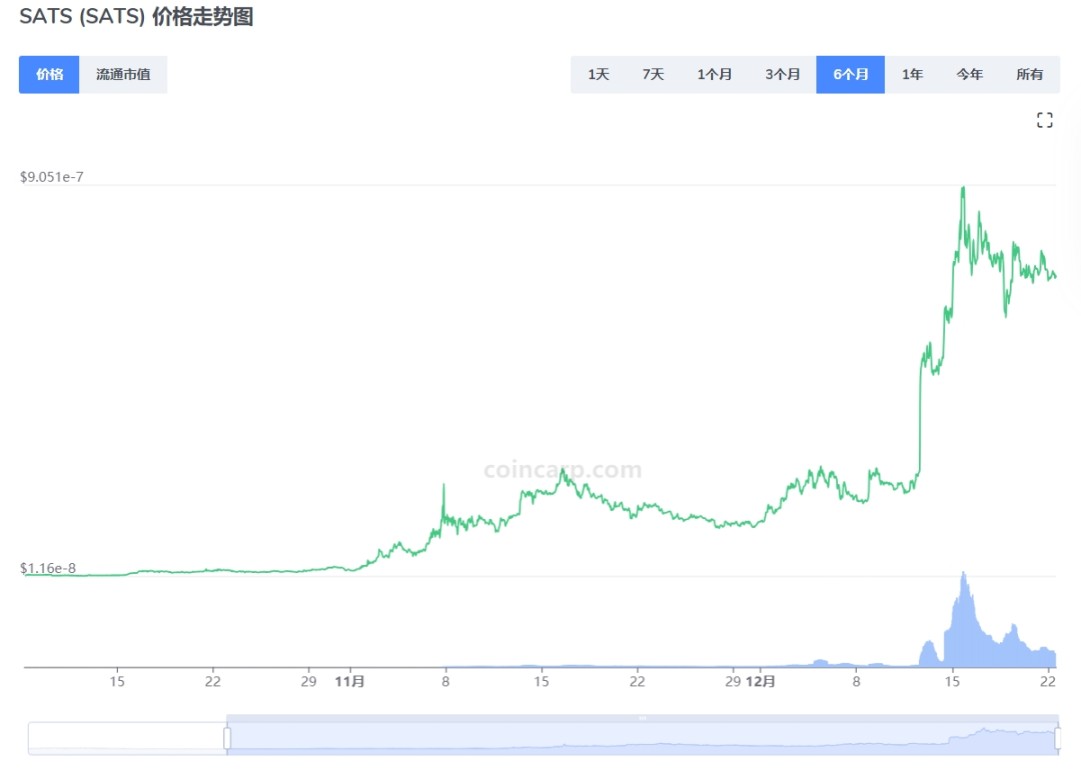Show all history with 所有 button

click(1030, 74)
